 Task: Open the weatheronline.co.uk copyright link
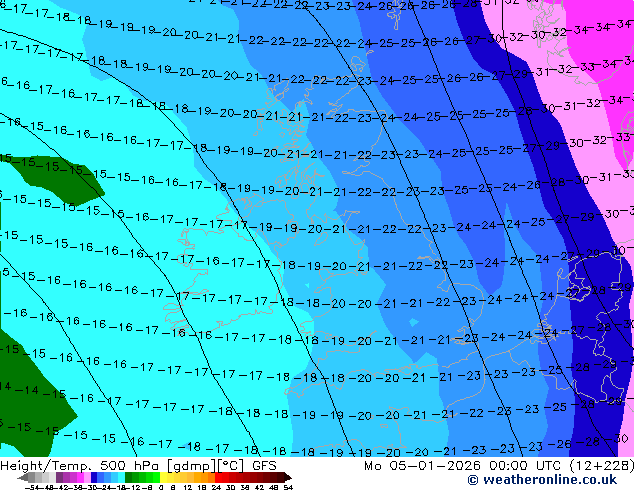[542, 480]
